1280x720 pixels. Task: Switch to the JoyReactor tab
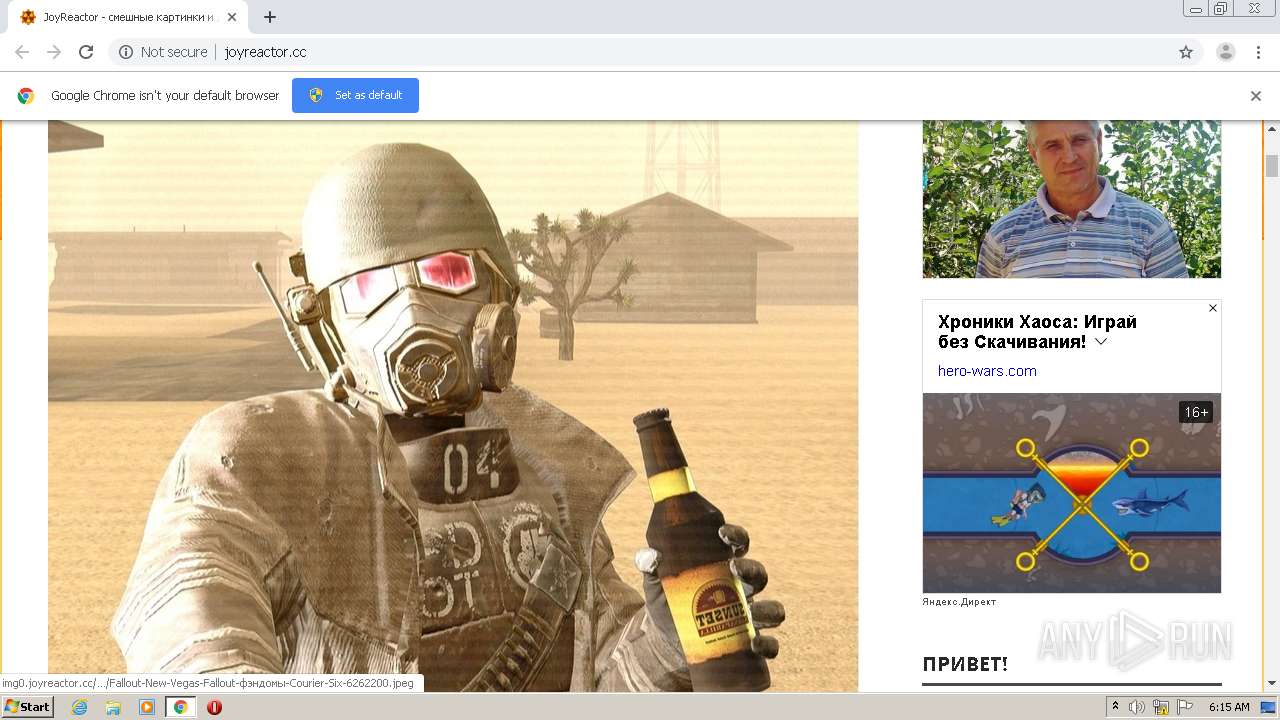(x=127, y=17)
